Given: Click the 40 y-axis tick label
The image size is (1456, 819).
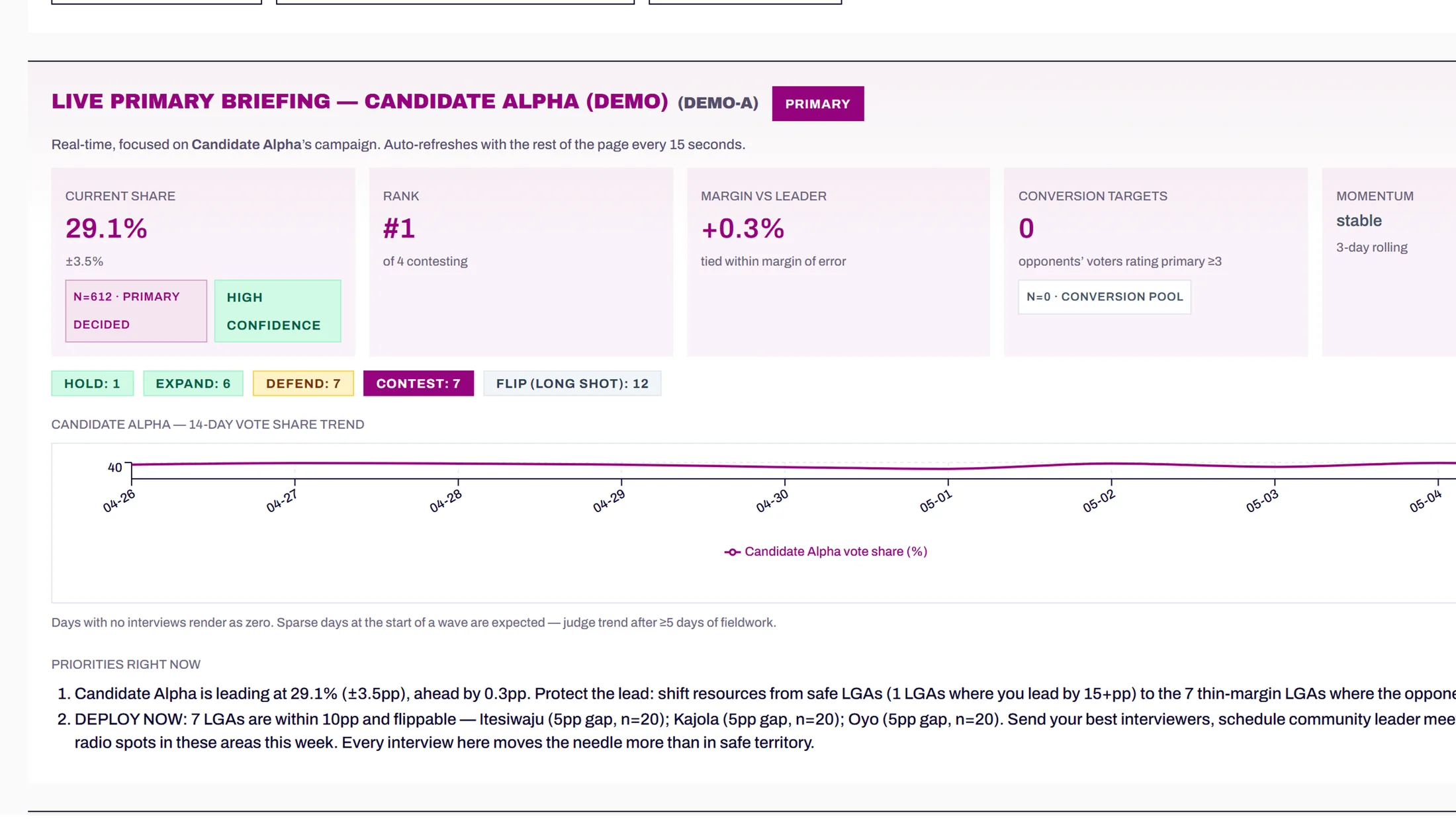Looking at the screenshot, I should click(114, 468).
